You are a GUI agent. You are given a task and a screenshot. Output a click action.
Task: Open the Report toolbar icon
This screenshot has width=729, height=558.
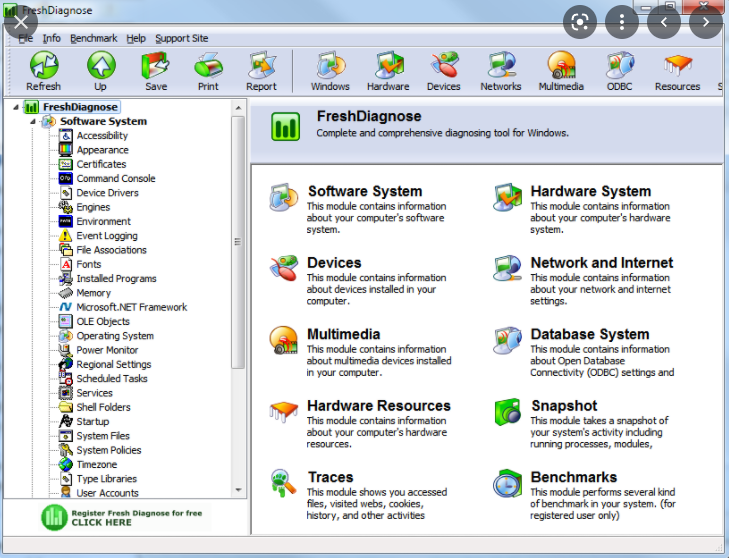pos(261,65)
